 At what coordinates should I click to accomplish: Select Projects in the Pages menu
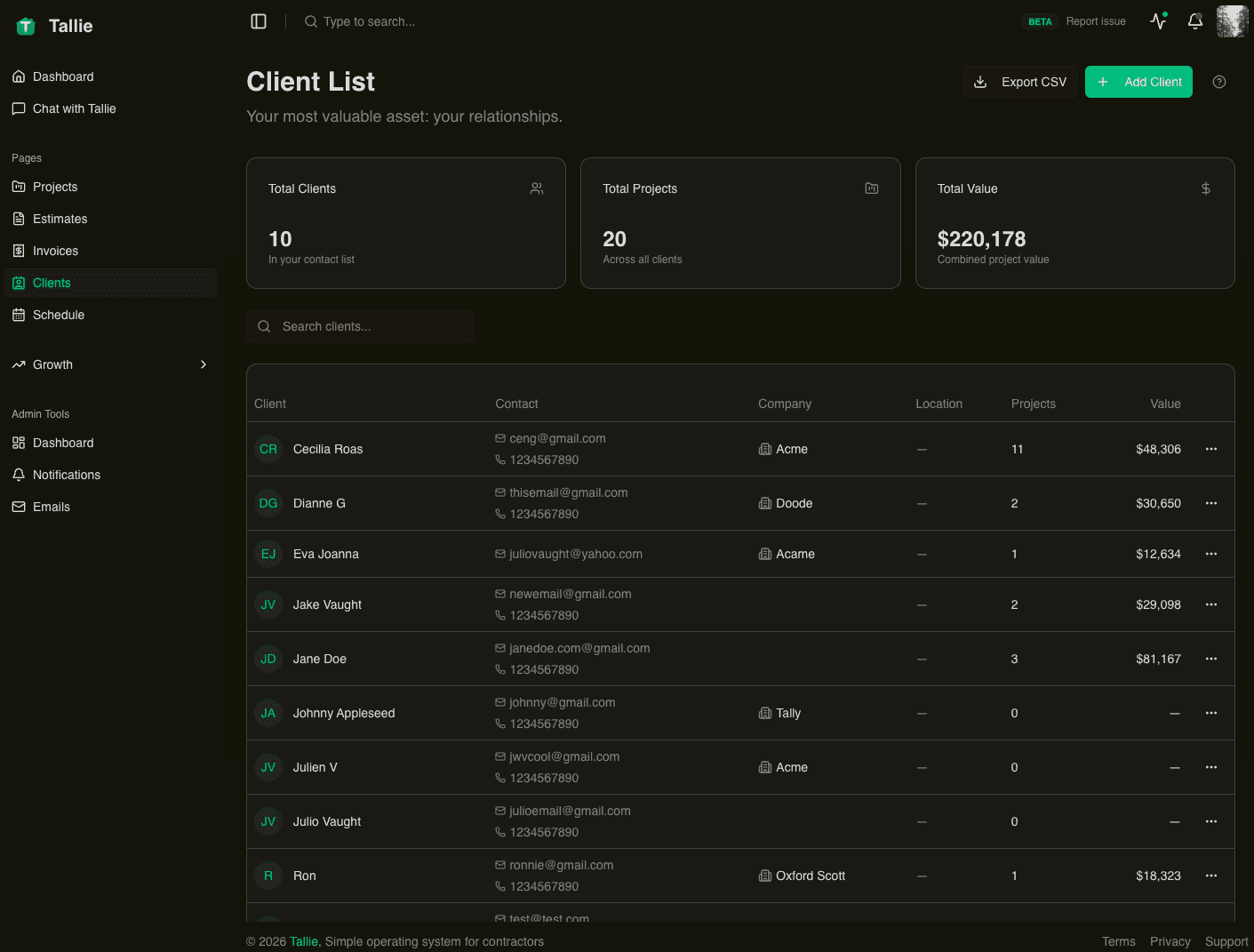point(55,187)
